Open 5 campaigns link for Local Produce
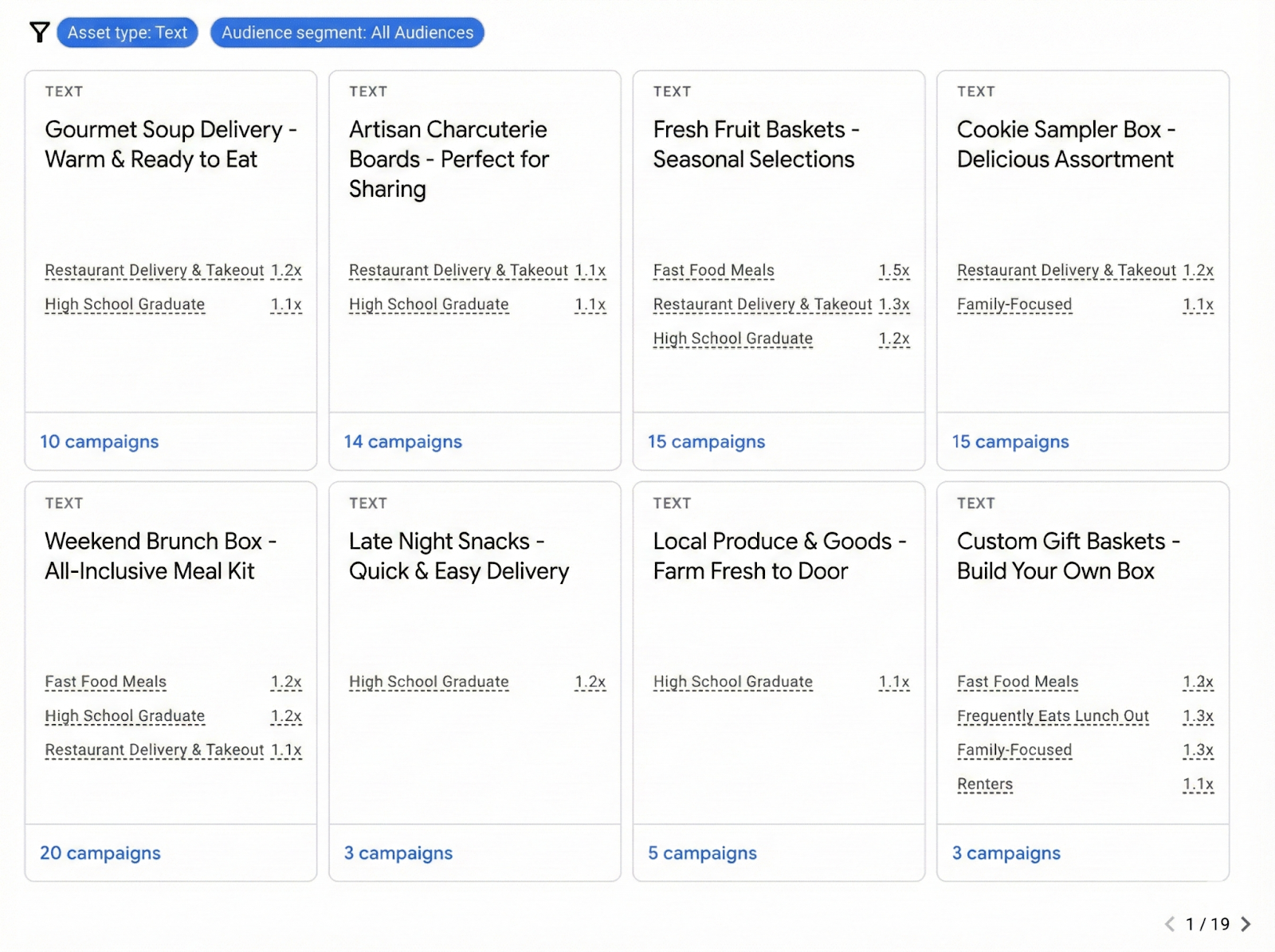Image resolution: width=1275 pixels, height=952 pixels. tap(702, 853)
